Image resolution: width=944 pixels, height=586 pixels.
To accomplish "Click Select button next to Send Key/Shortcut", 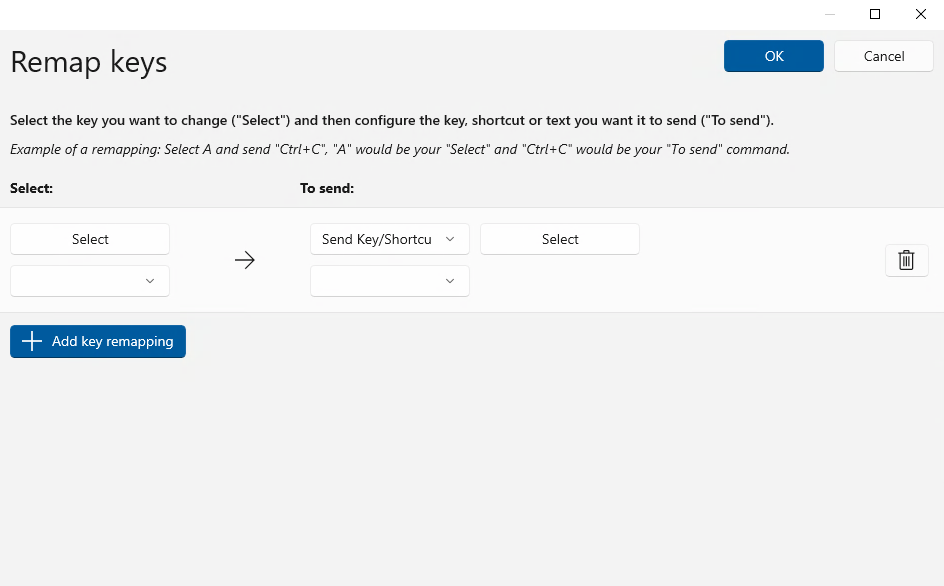I will [560, 239].
